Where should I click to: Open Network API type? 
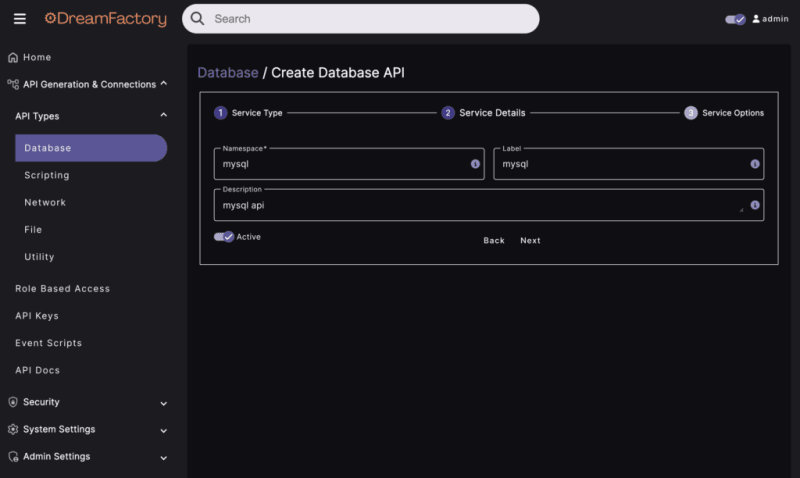pyautogui.click(x=45, y=203)
